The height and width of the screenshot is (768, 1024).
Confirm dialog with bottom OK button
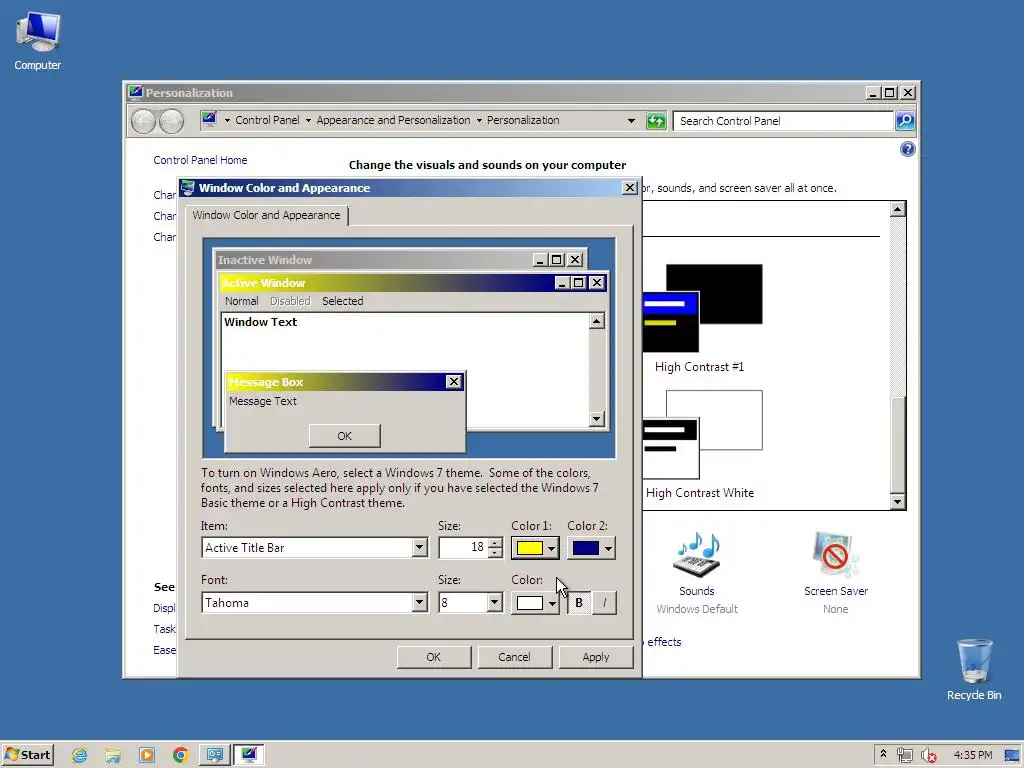tap(434, 657)
